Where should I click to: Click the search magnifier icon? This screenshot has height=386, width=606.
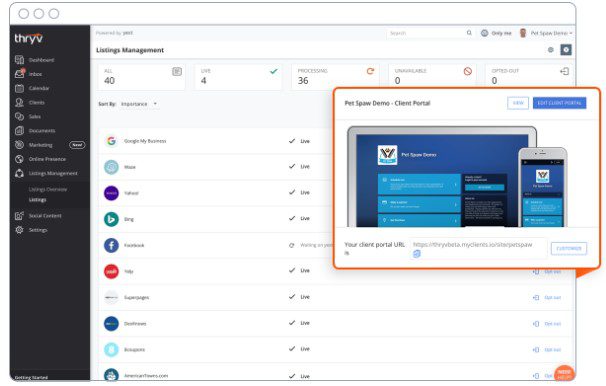click(469, 33)
